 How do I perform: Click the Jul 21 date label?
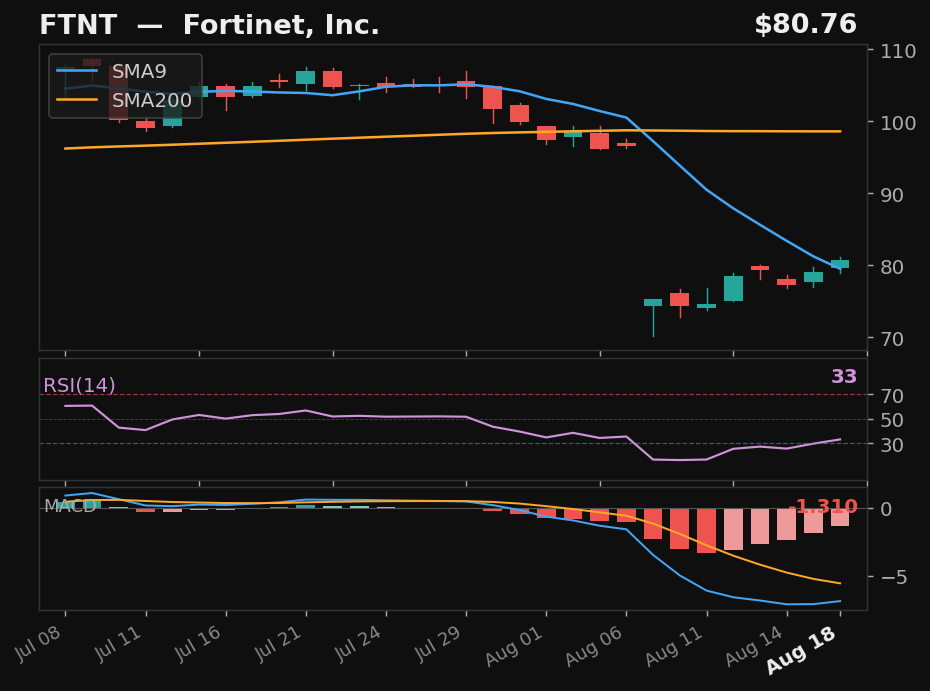[x=278, y=642]
